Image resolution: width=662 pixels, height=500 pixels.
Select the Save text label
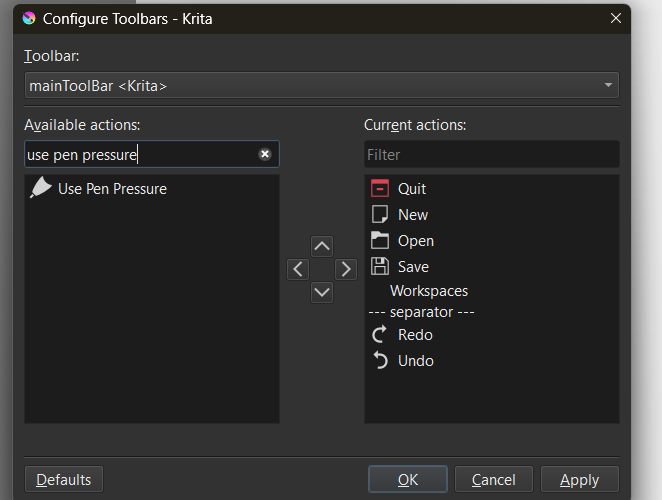click(413, 267)
